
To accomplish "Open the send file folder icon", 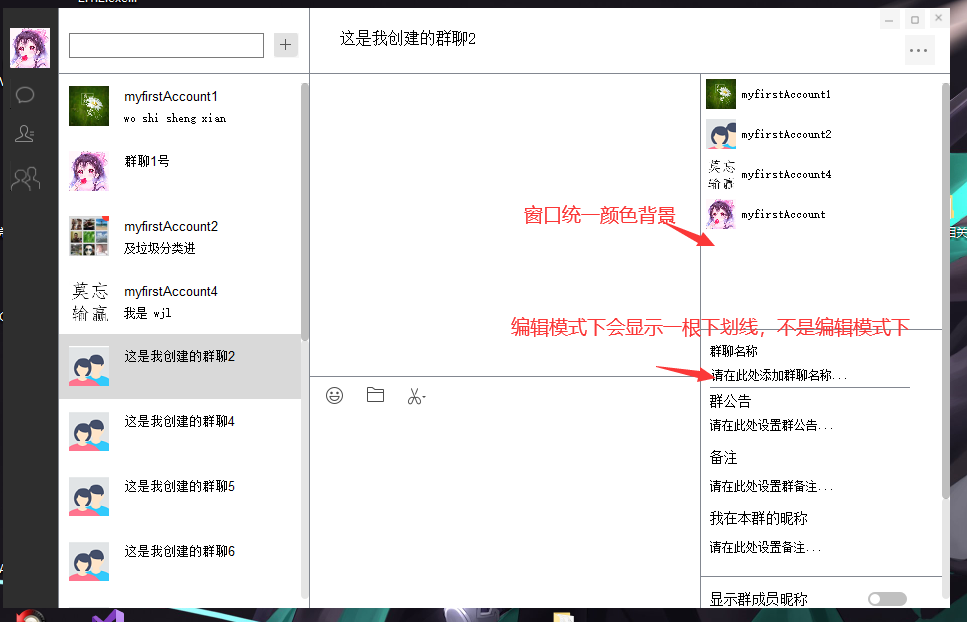I will (x=375, y=395).
